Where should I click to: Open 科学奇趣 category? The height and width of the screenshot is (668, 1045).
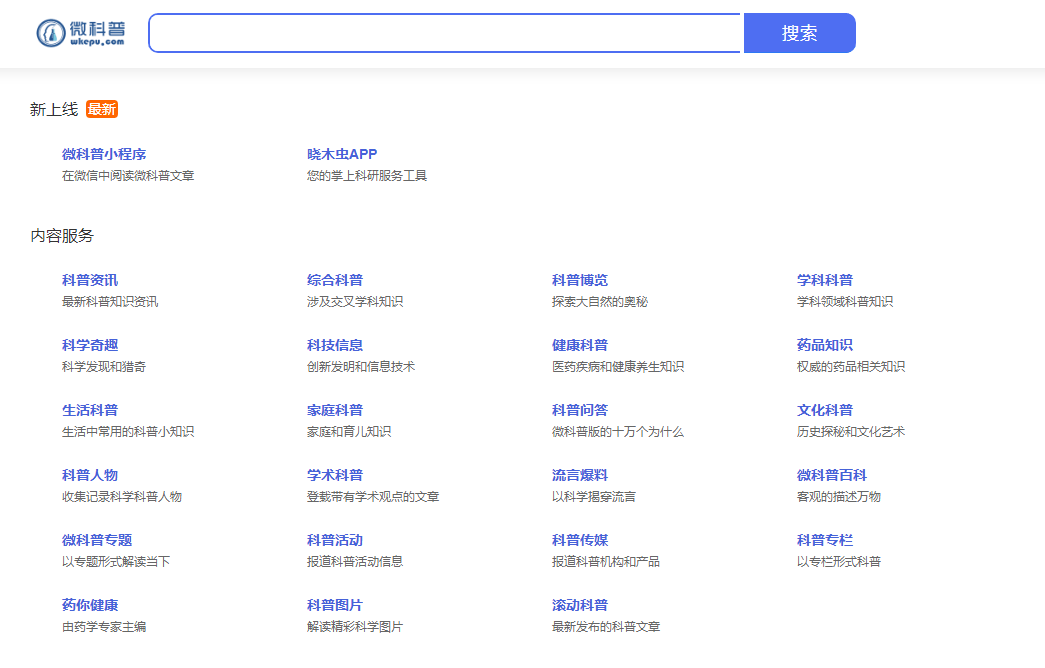tap(90, 345)
